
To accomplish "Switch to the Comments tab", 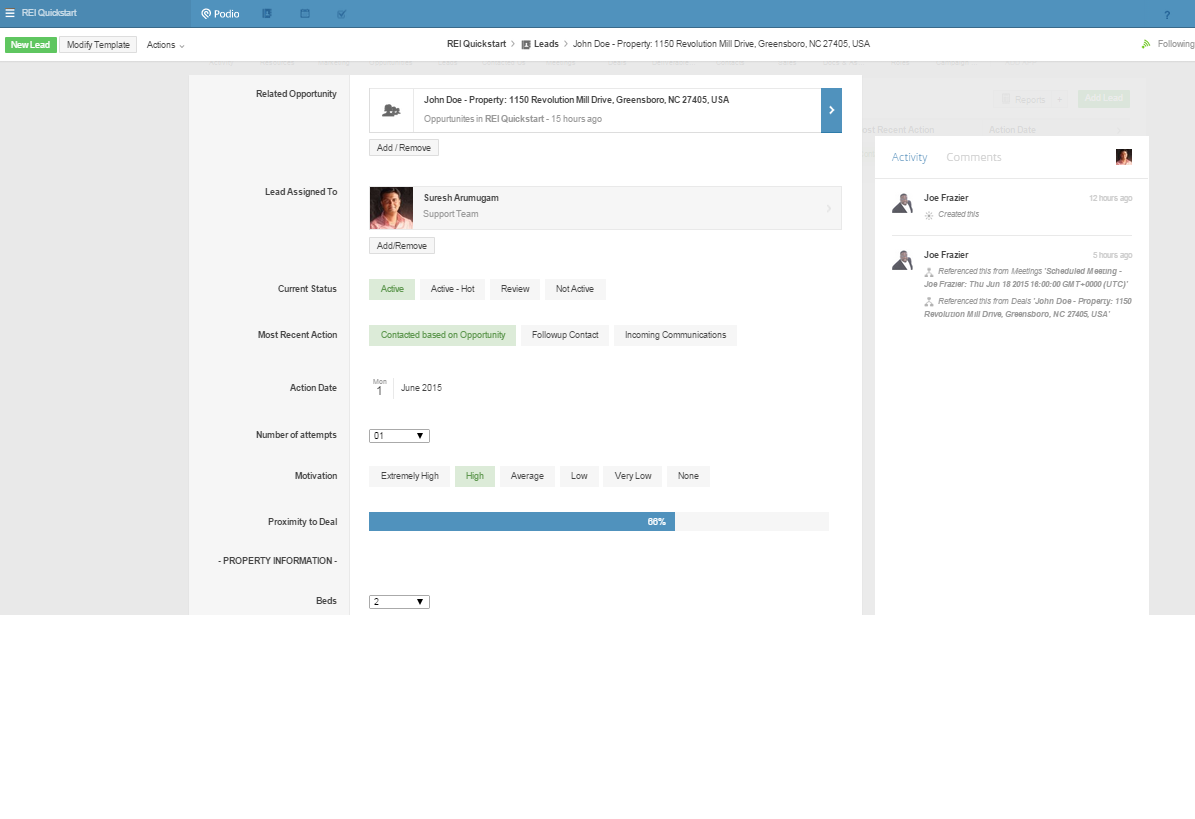I will coord(973,157).
